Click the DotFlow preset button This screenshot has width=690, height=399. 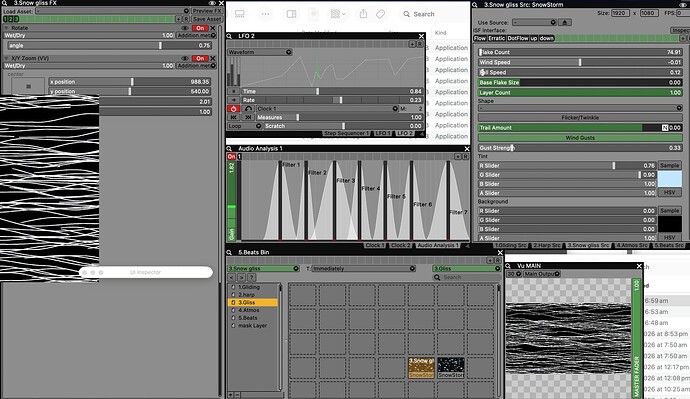point(518,39)
